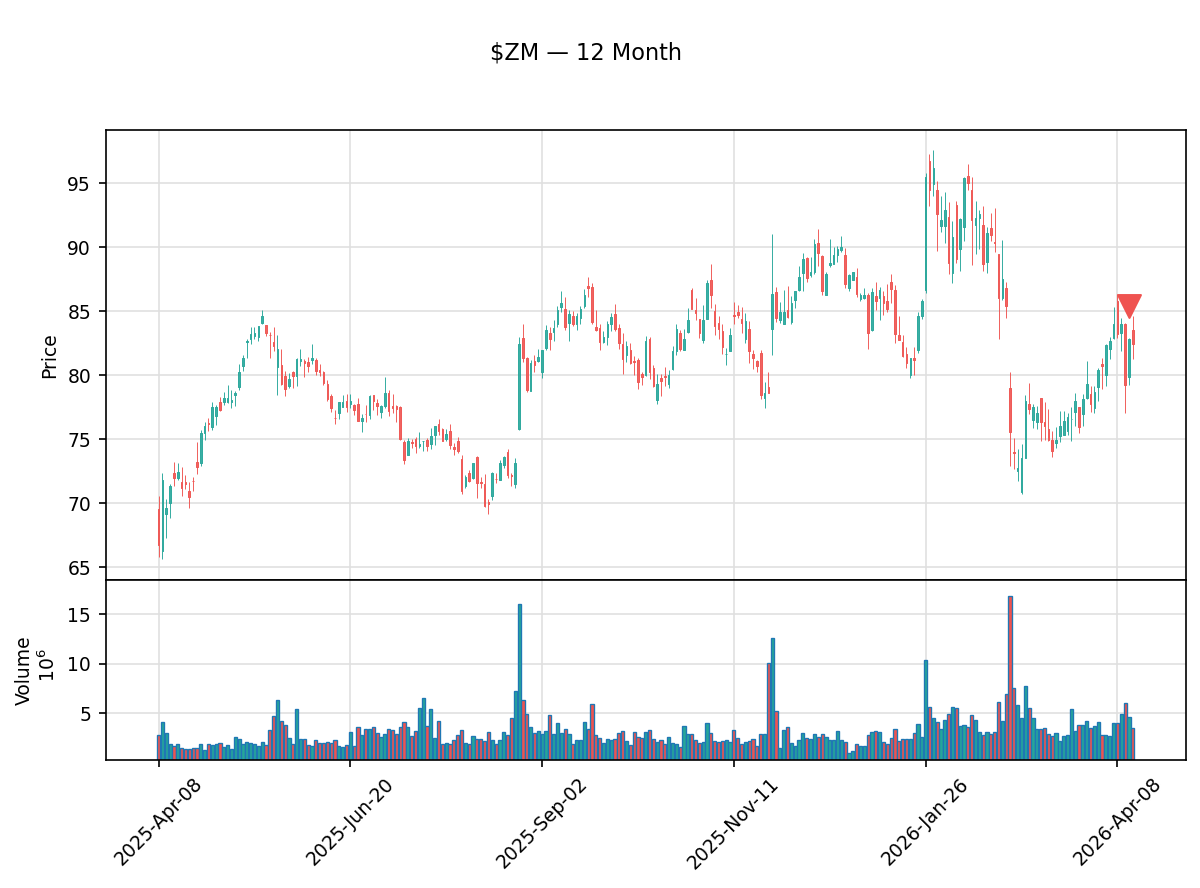Select the '2025-Jun-20' date label
Viewport: 1200px width, 888px height.
[x=350, y=823]
